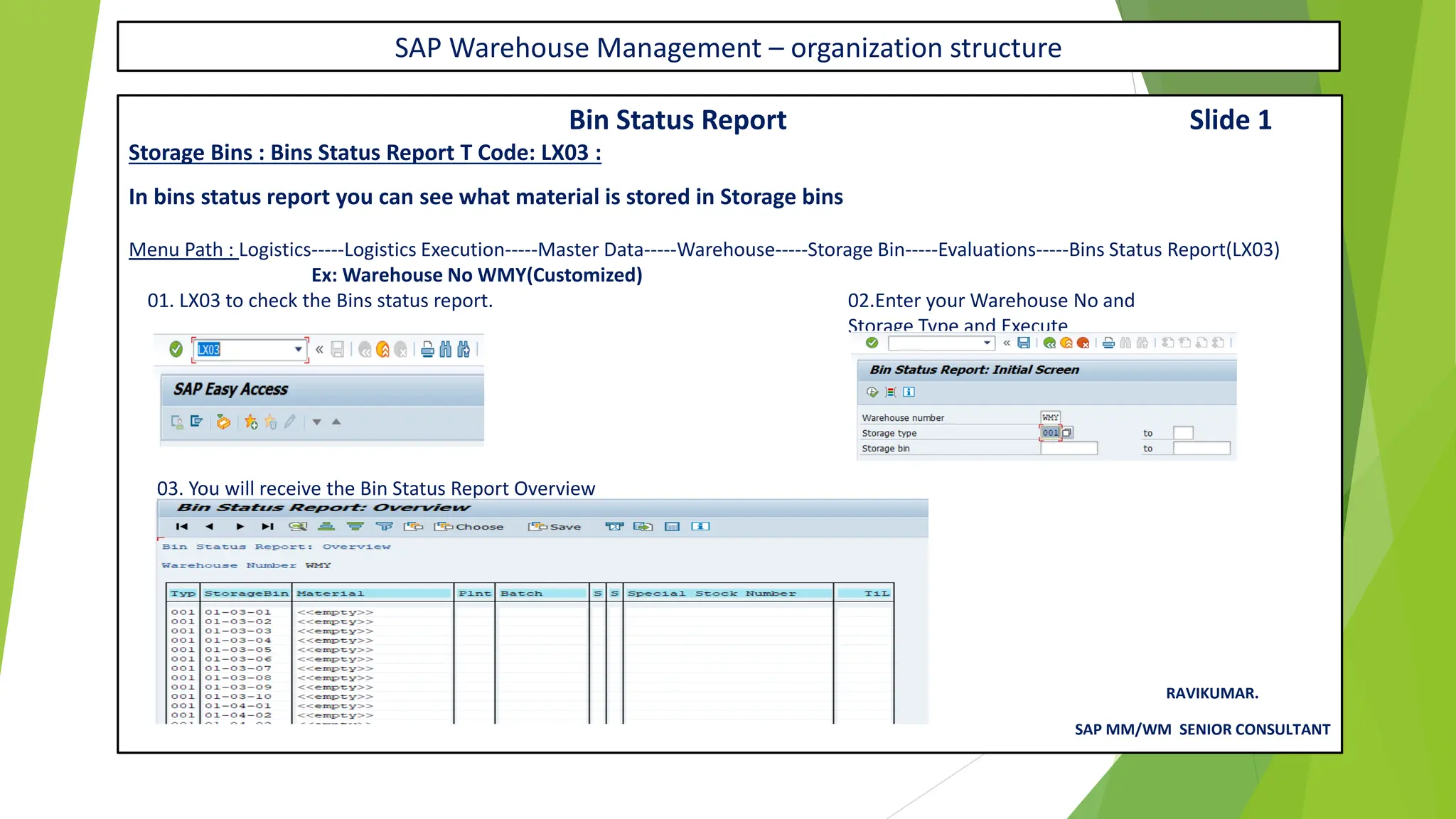Screen dimensions: 1456x819
Task: Open dropdown arrow of the LX03 command field
Action: tap(299, 349)
